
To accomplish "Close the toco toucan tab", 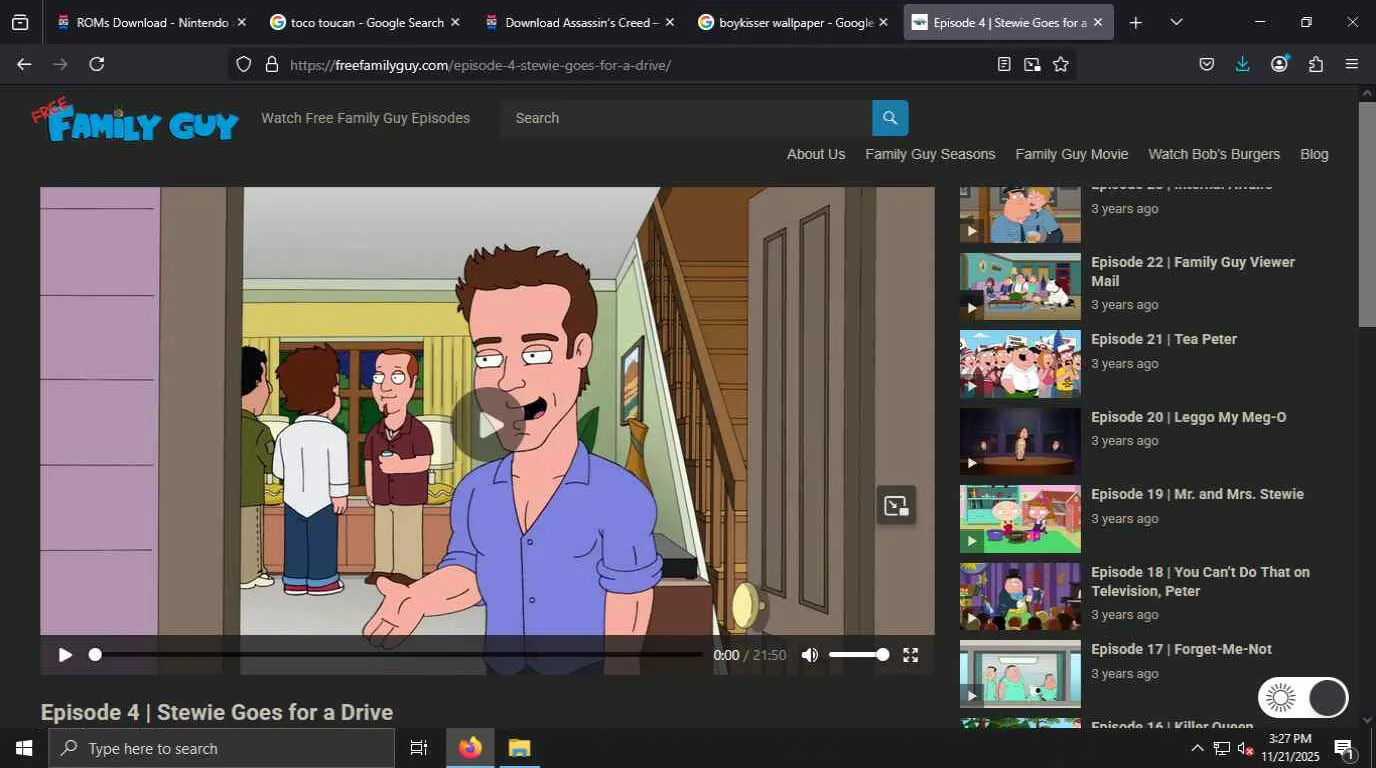I will coord(455,22).
